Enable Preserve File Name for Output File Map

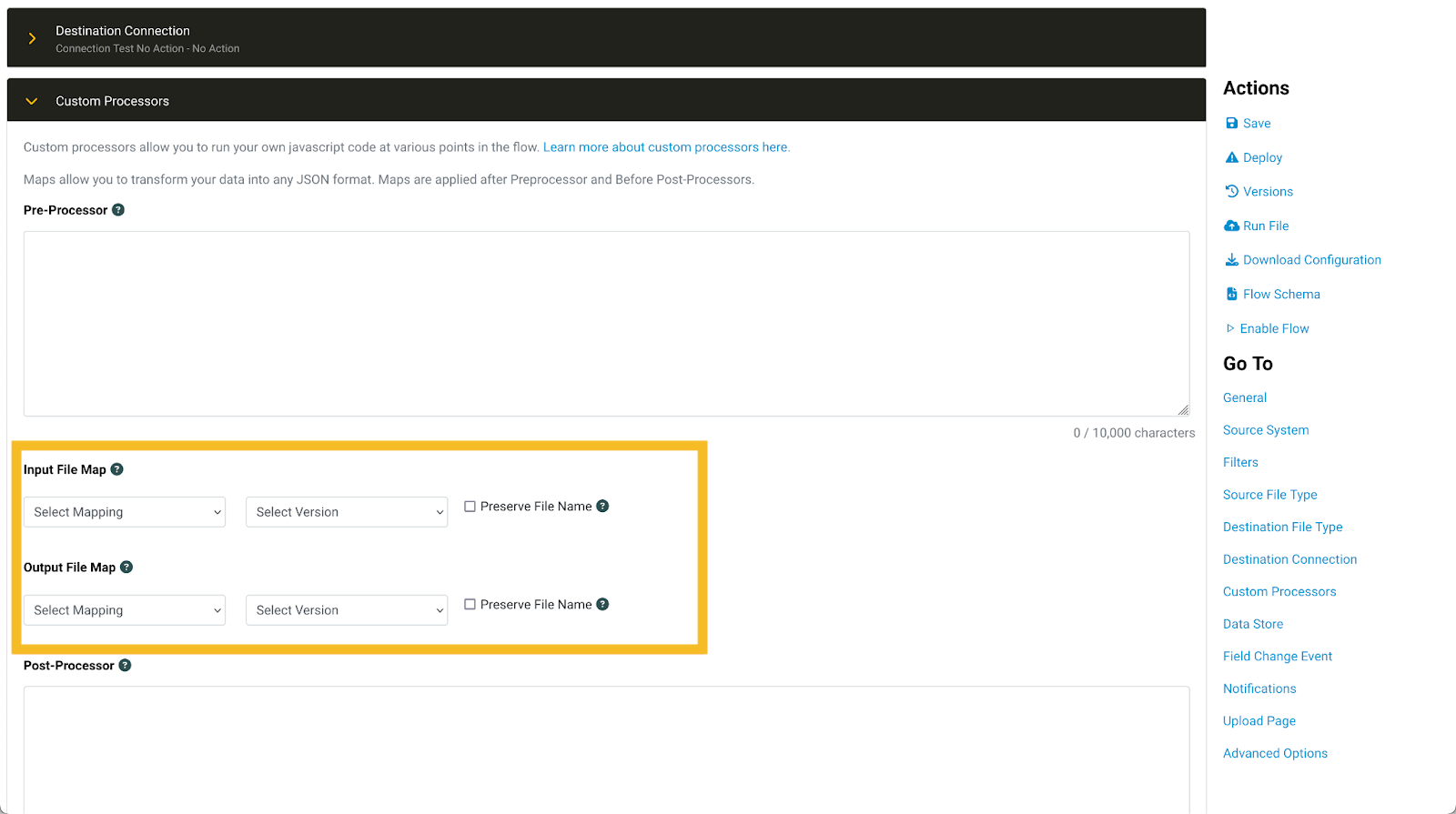470,604
